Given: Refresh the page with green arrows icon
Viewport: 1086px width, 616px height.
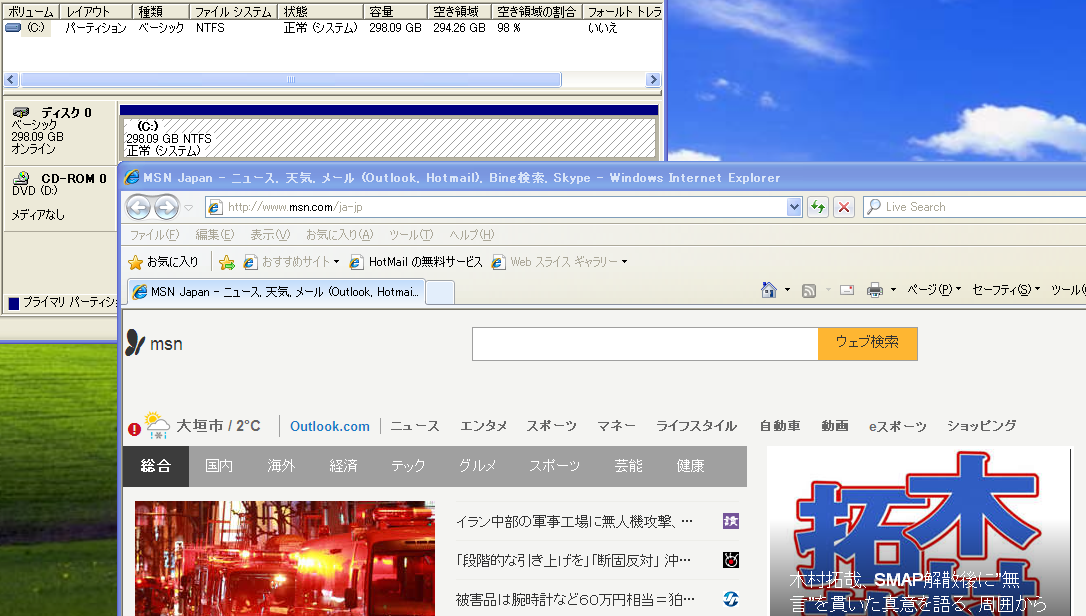Looking at the screenshot, I should point(818,206).
